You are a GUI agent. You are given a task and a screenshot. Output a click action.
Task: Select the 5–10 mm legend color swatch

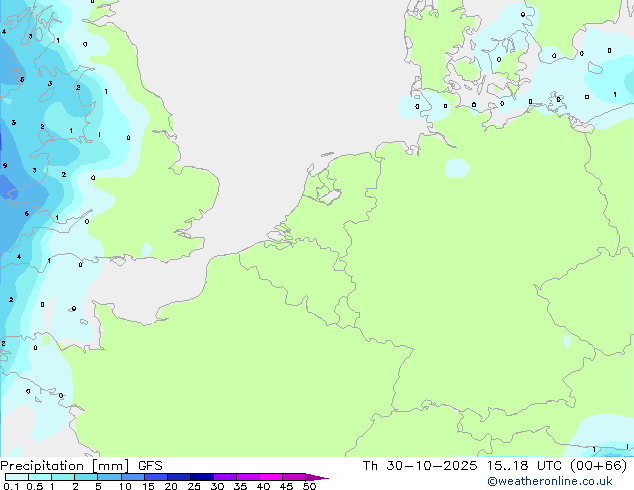coord(109,477)
